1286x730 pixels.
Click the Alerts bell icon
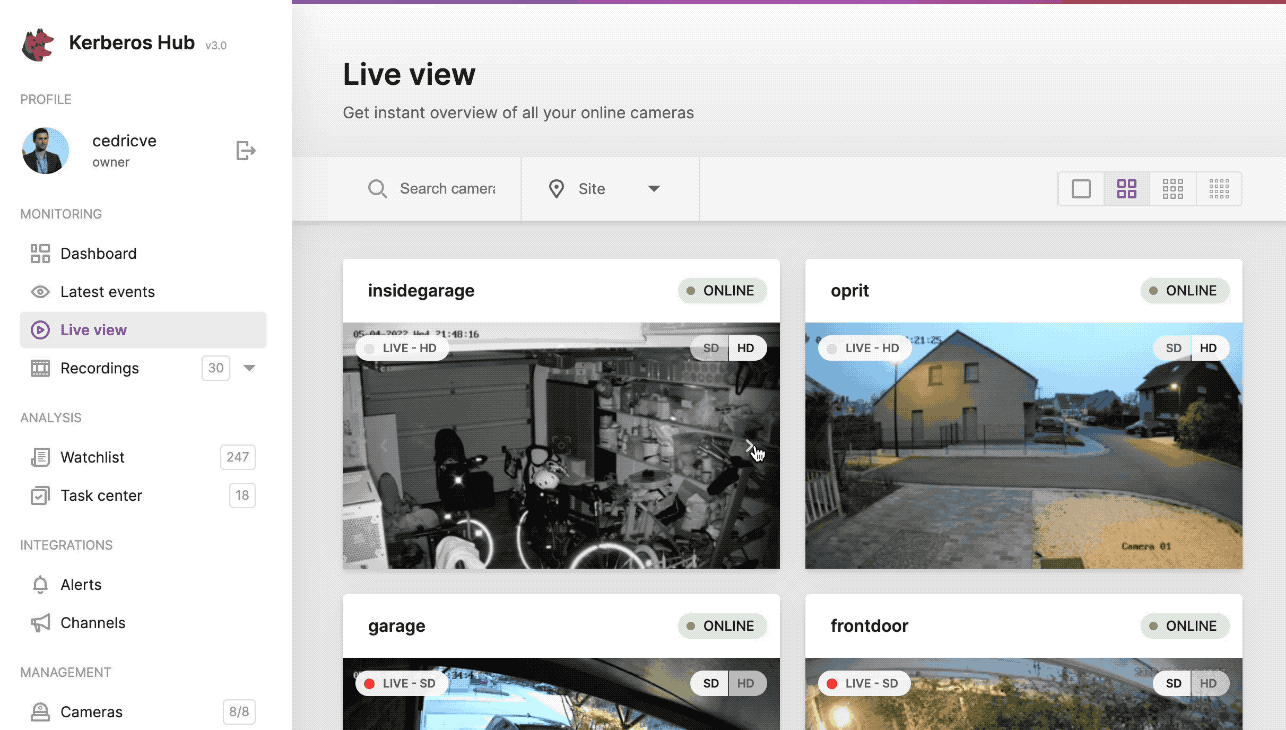click(40, 584)
